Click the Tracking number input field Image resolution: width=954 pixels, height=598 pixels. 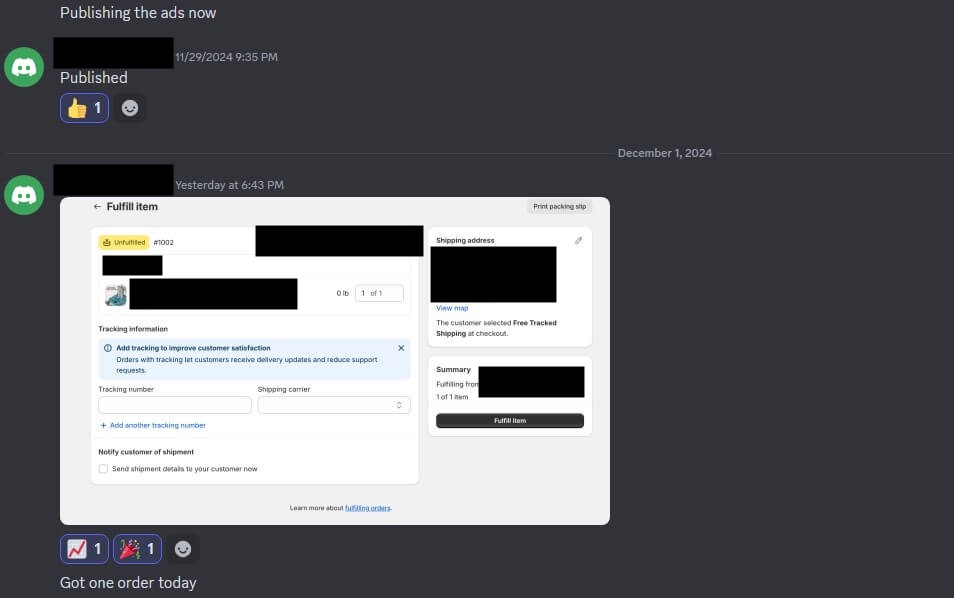175,405
